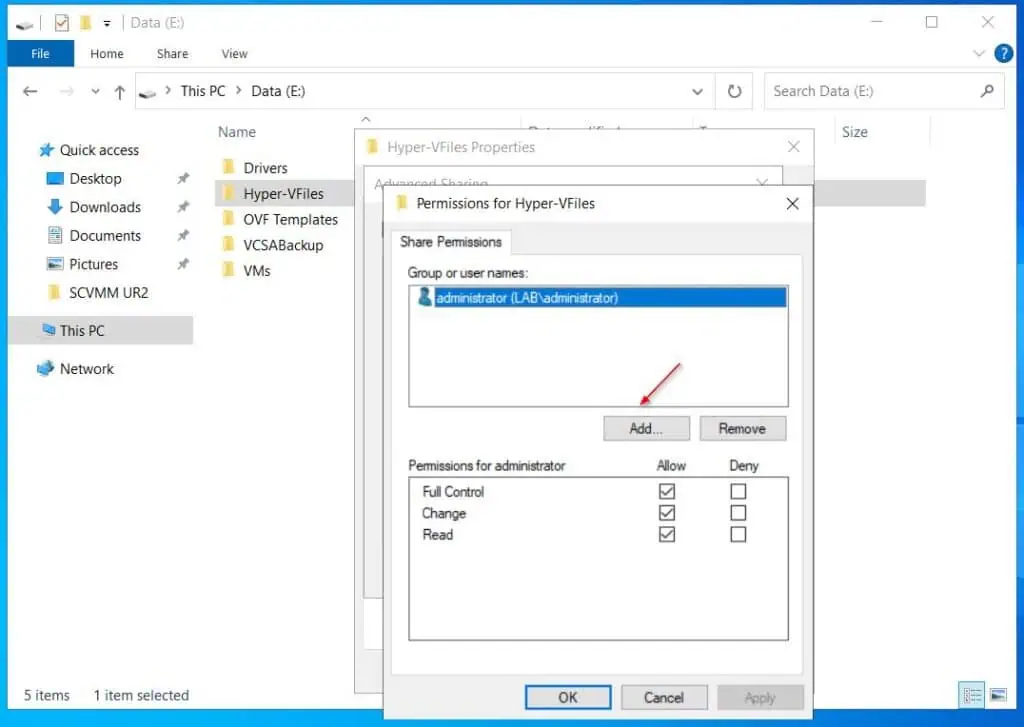
Task: Click the Add... button
Action: tap(646, 428)
